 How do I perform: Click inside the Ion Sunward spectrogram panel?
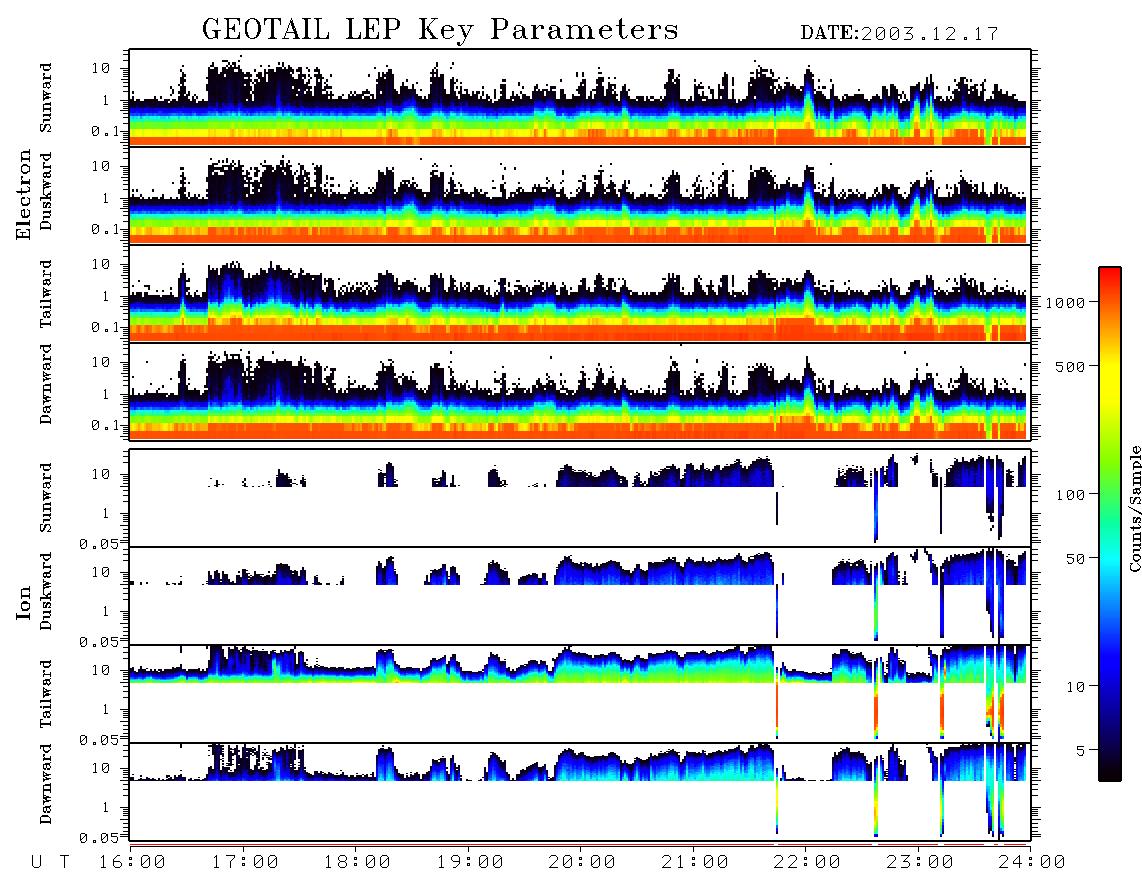(580, 498)
